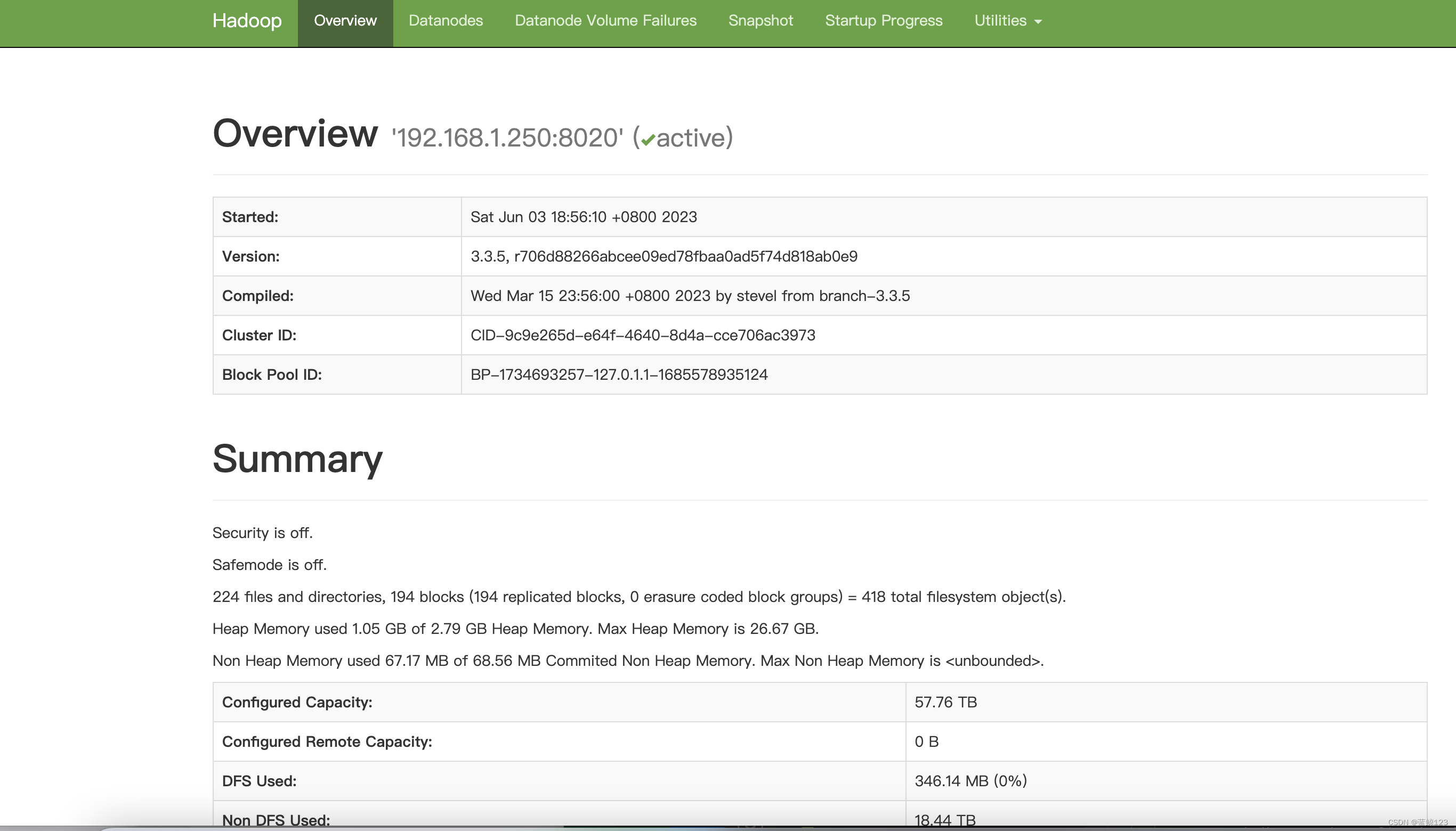
Task: Click the version hash '3.3.5, r706d88266...' value
Action: pos(664,256)
